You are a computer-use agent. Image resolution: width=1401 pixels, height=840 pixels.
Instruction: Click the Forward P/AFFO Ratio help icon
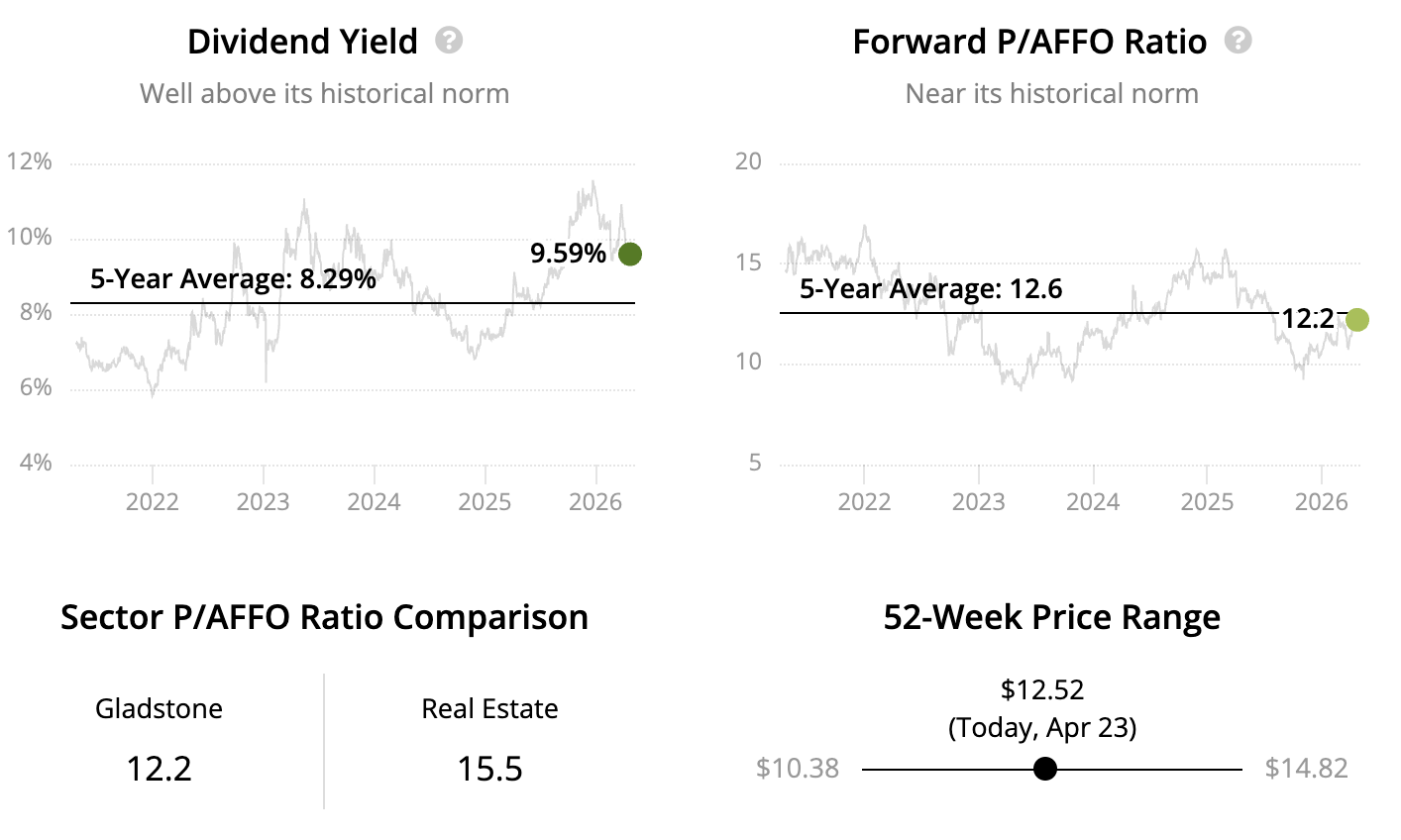click(1239, 41)
